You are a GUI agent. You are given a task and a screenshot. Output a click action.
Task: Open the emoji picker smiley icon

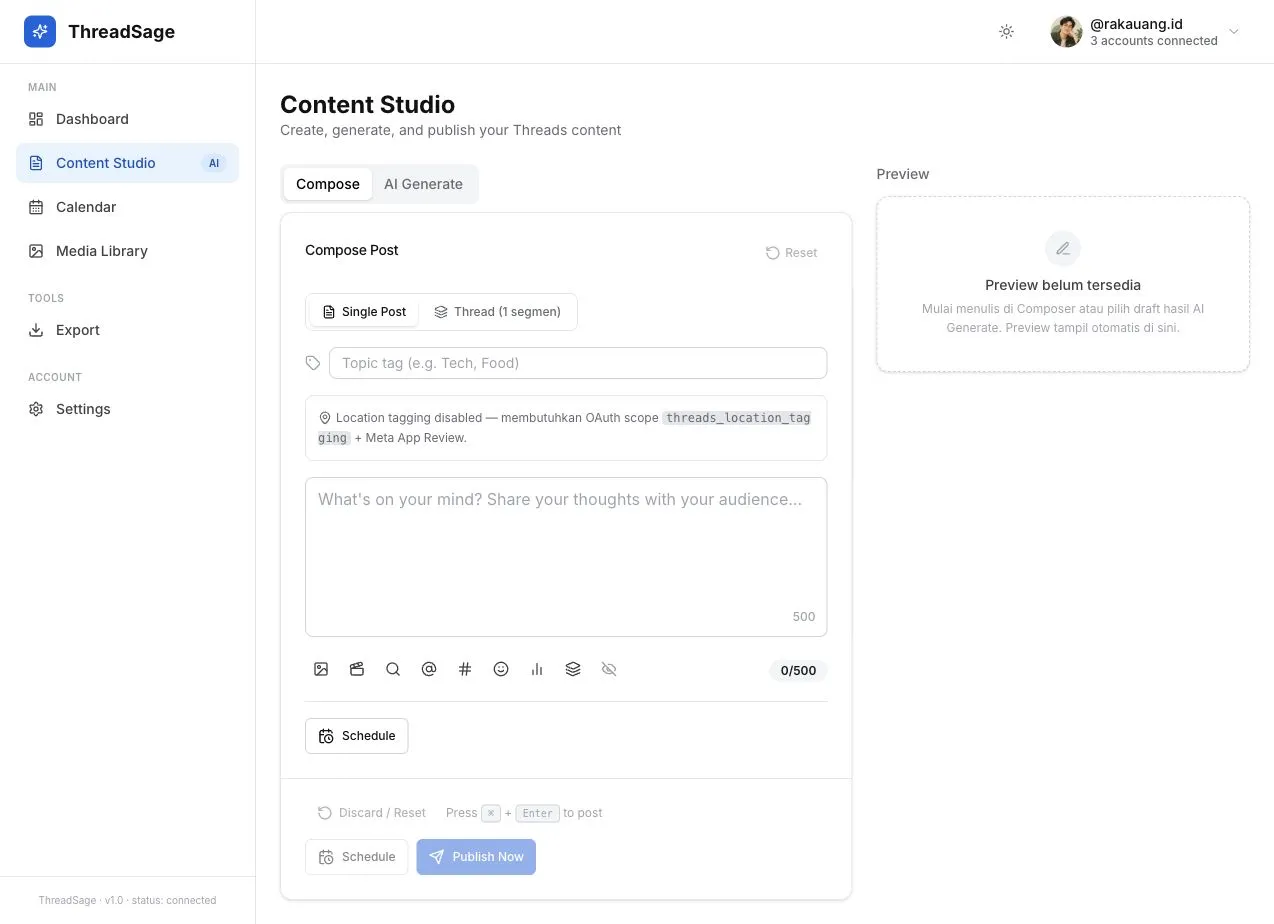501,669
